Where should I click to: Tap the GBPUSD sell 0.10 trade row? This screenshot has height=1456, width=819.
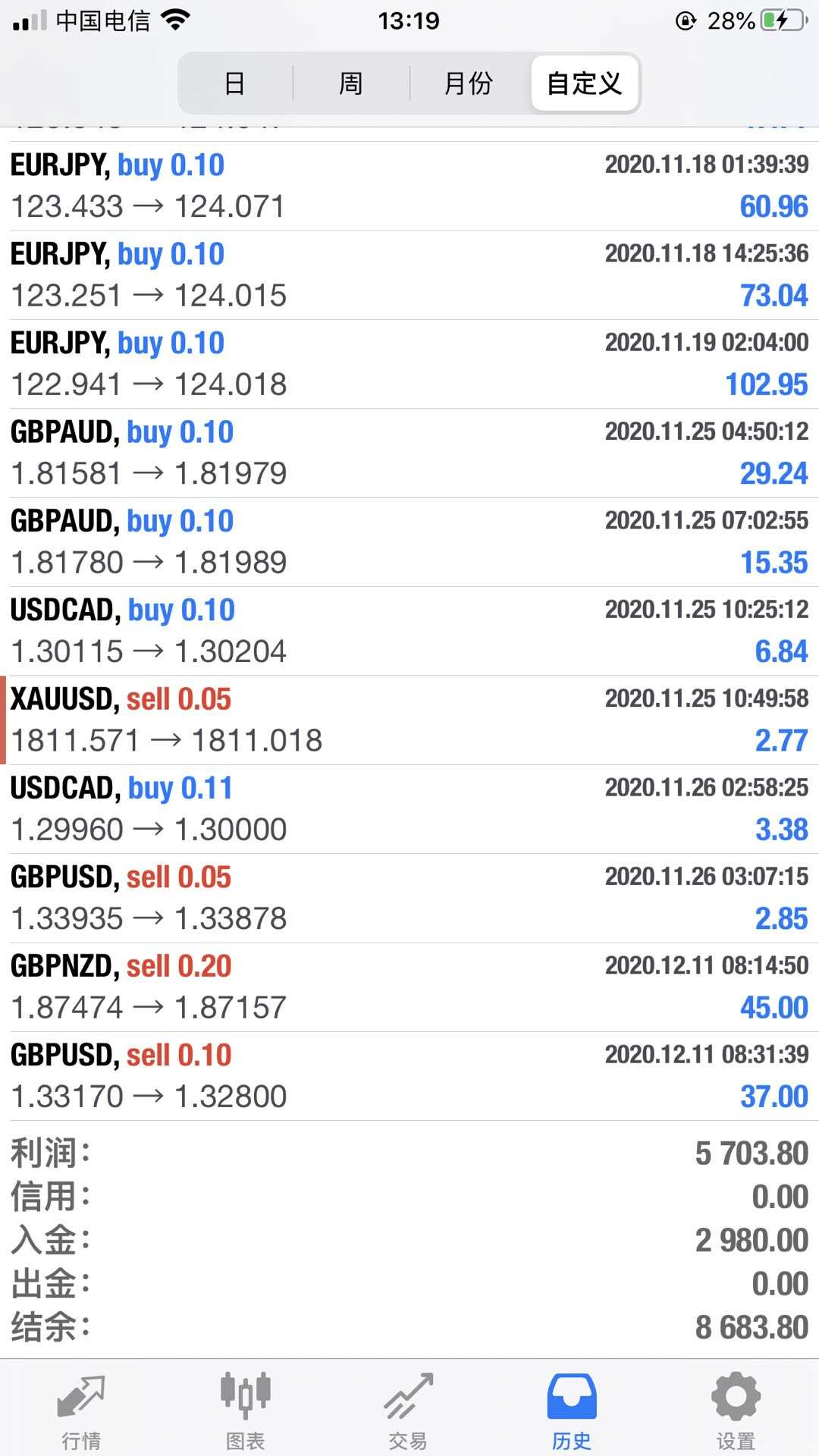click(409, 1075)
